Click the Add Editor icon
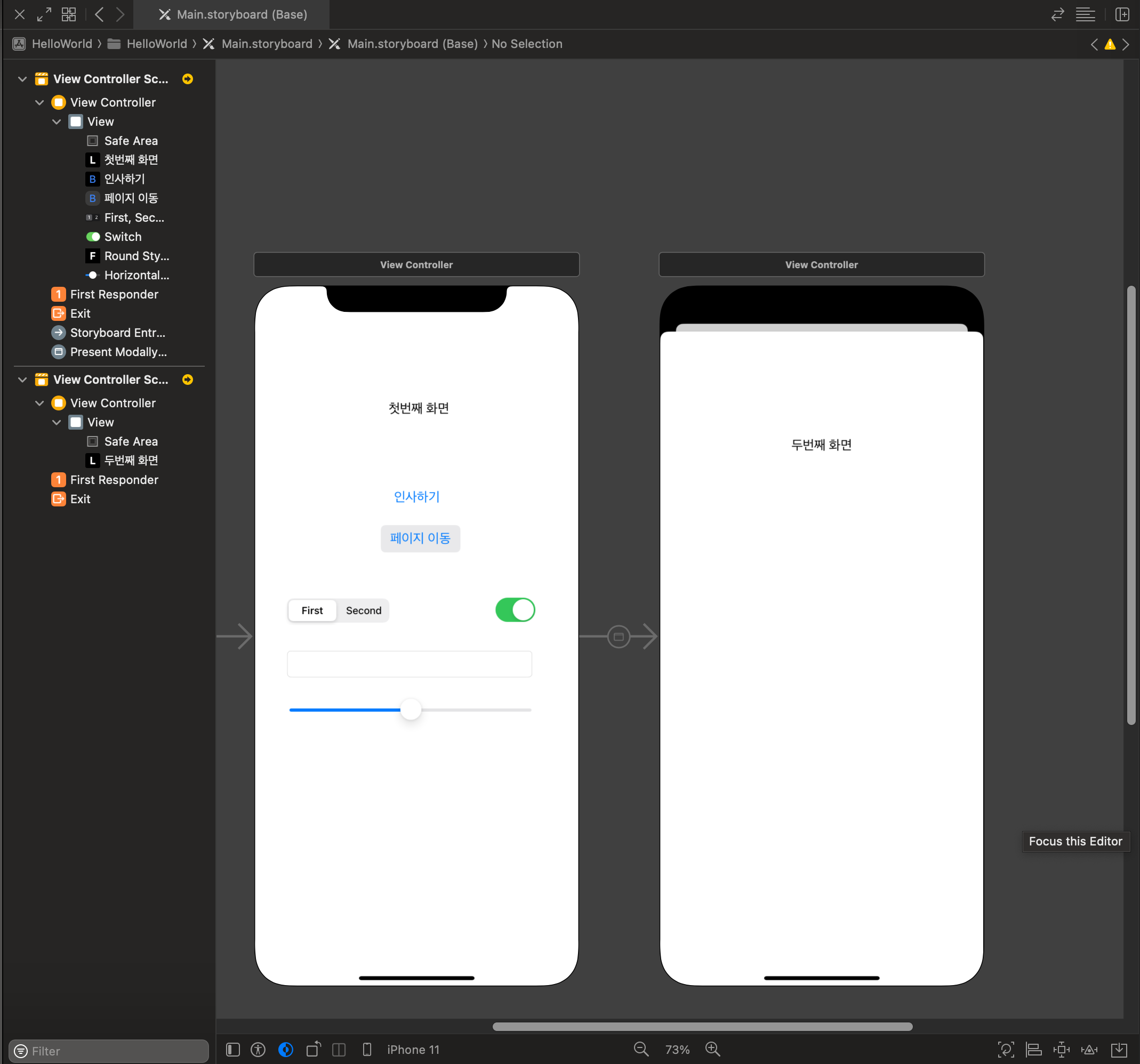1140x1064 pixels. pos(1122,14)
